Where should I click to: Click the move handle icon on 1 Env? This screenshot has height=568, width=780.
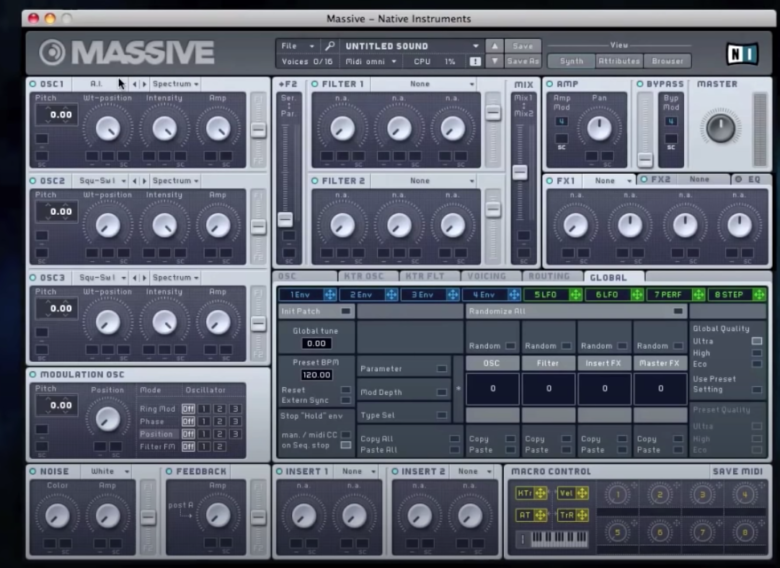tap(330, 294)
